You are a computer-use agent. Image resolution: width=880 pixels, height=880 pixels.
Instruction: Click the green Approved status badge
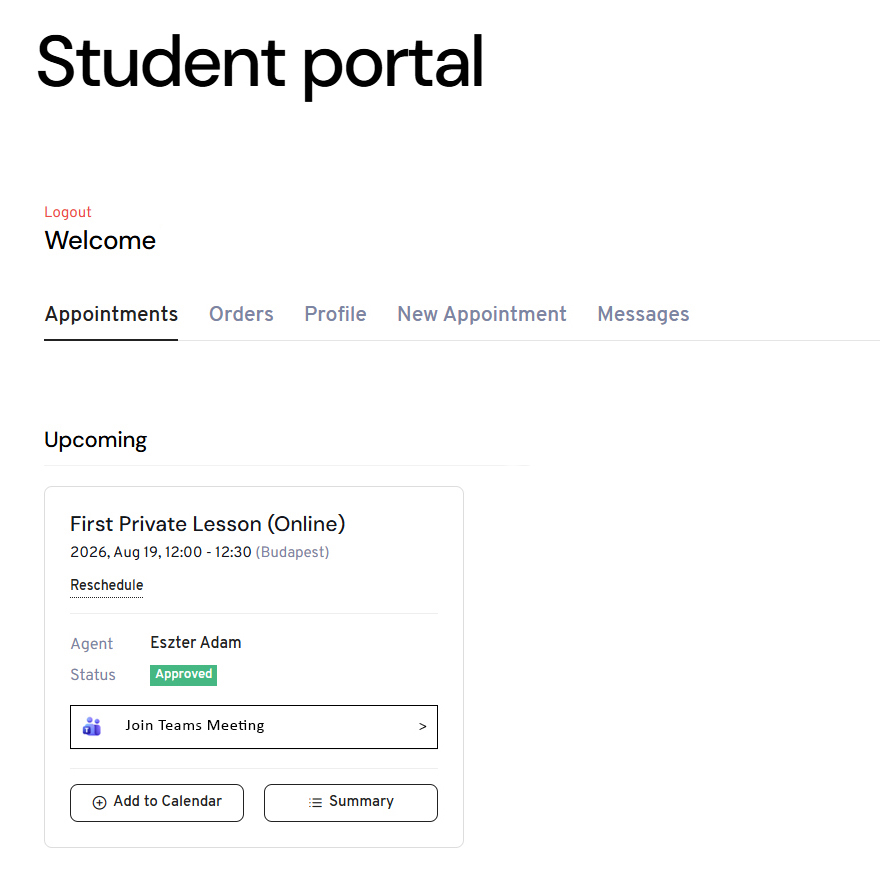click(184, 675)
